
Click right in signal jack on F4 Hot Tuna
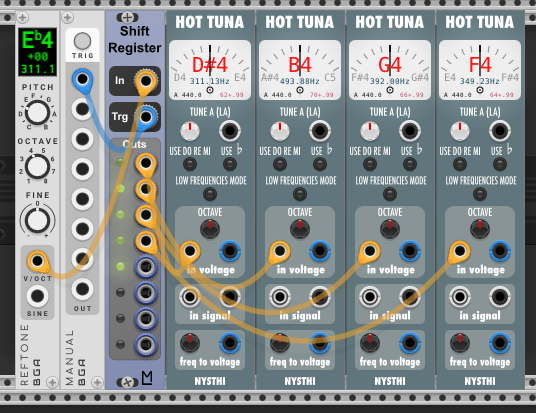(x=499, y=296)
